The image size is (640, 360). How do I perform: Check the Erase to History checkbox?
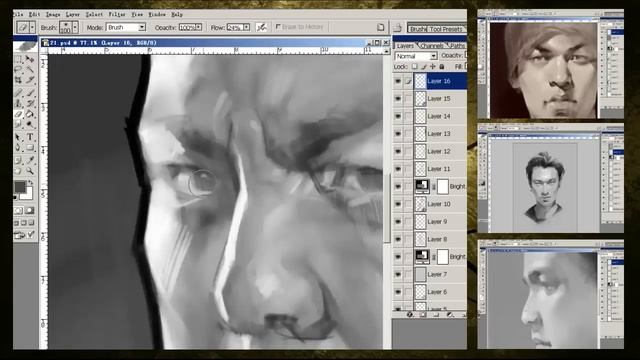click(278, 27)
